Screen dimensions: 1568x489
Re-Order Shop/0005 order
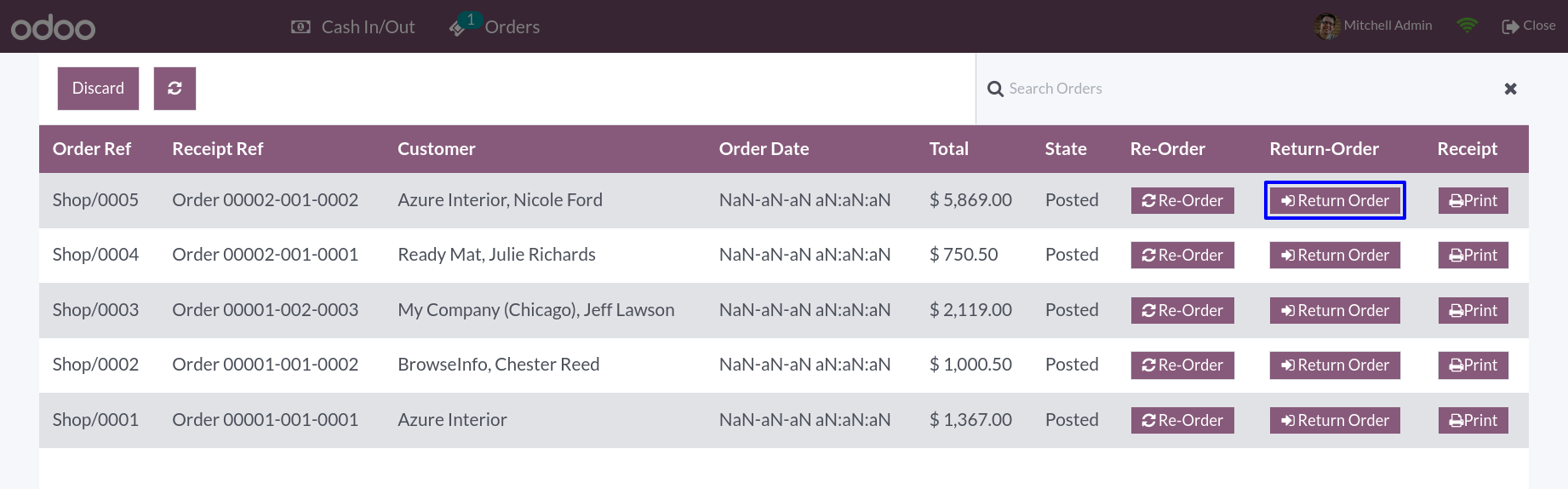[1182, 200]
